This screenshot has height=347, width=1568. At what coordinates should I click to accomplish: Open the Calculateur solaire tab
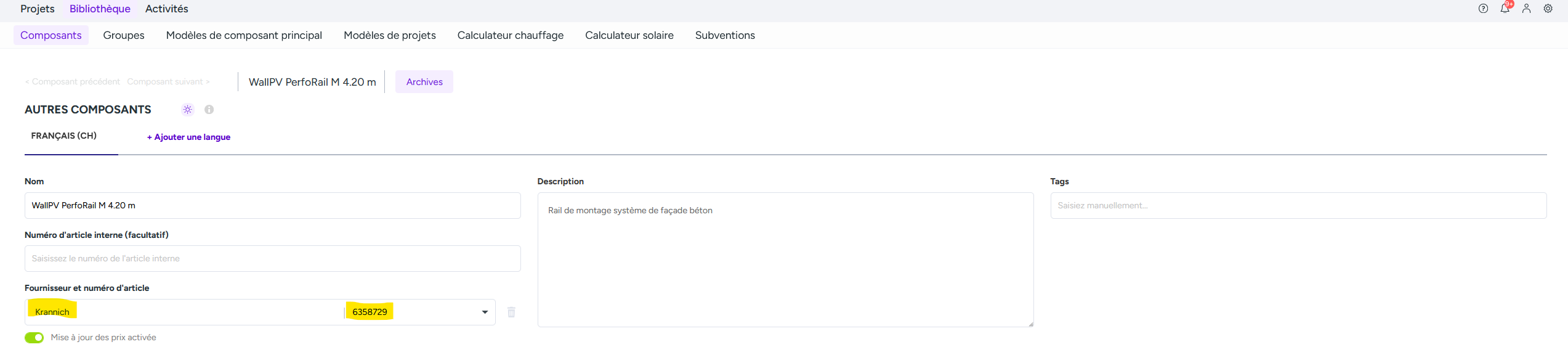pyautogui.click(x=629, y=35)
